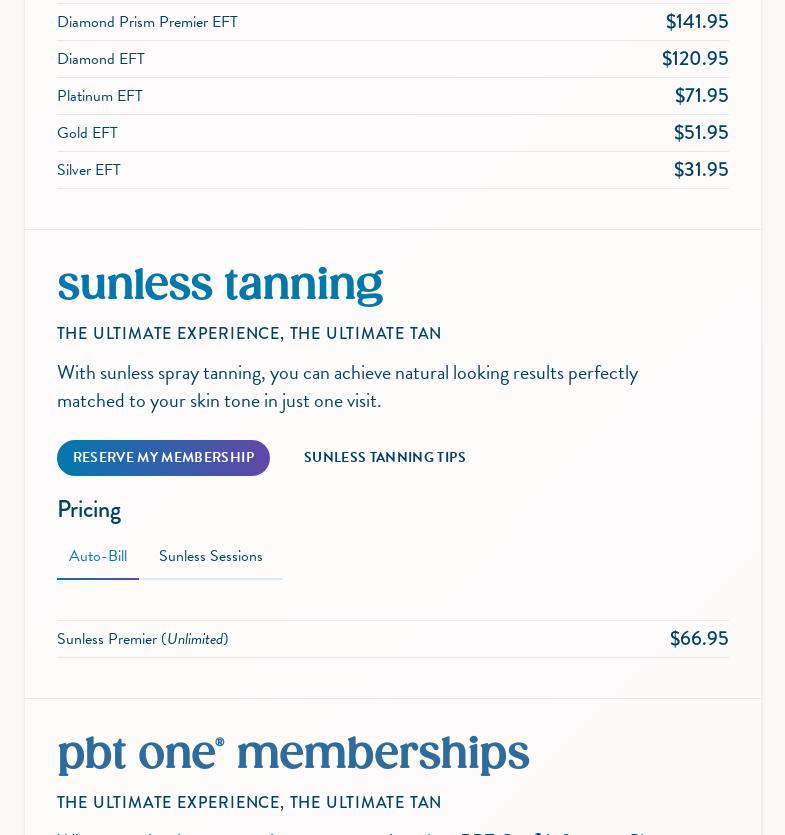Click the $31.95 price
Viewport: 785px width, 835px height.
(x=700, y=170)
